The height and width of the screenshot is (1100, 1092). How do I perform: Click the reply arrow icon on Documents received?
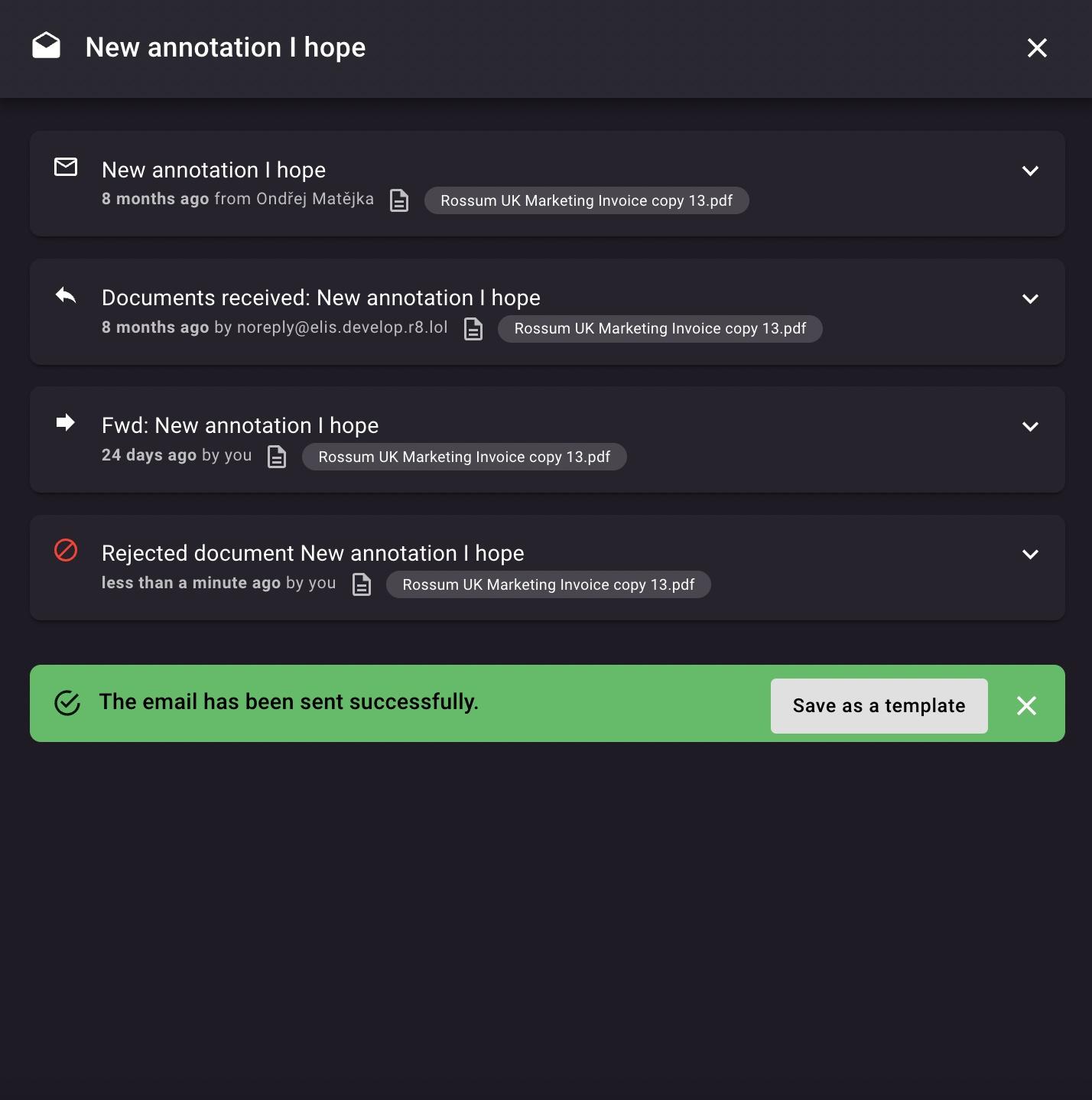[x=66, y=295]
